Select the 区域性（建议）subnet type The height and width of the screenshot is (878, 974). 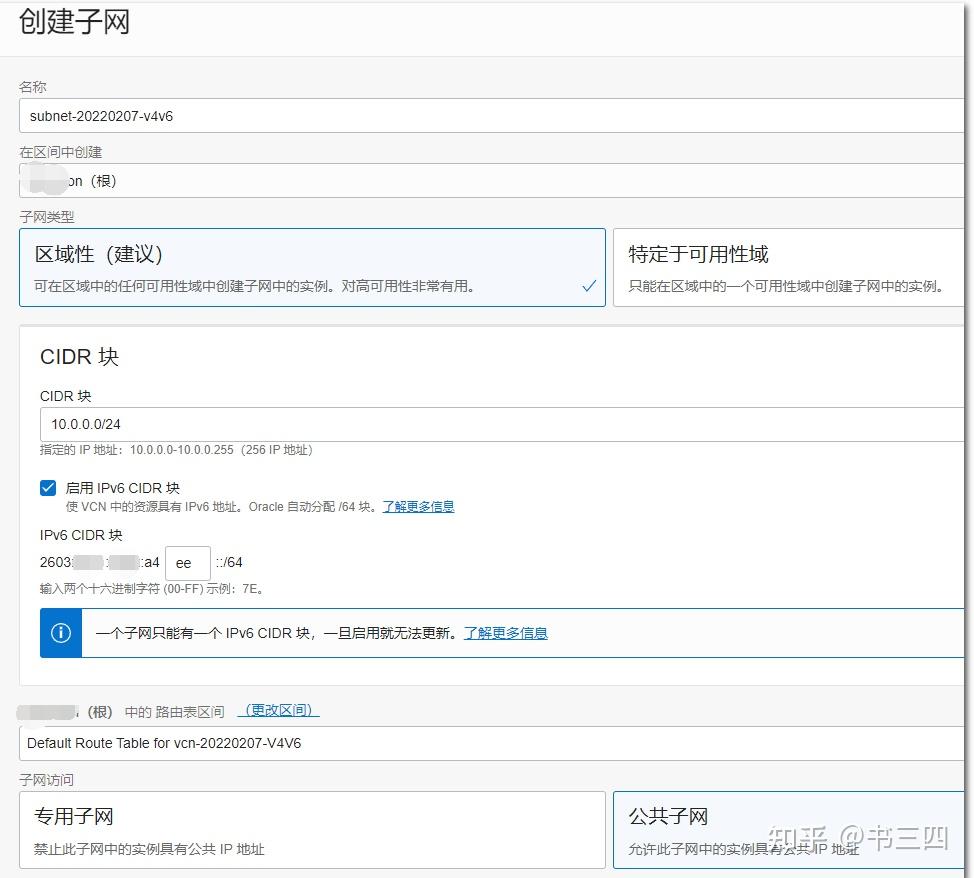[x=312, y=267]
